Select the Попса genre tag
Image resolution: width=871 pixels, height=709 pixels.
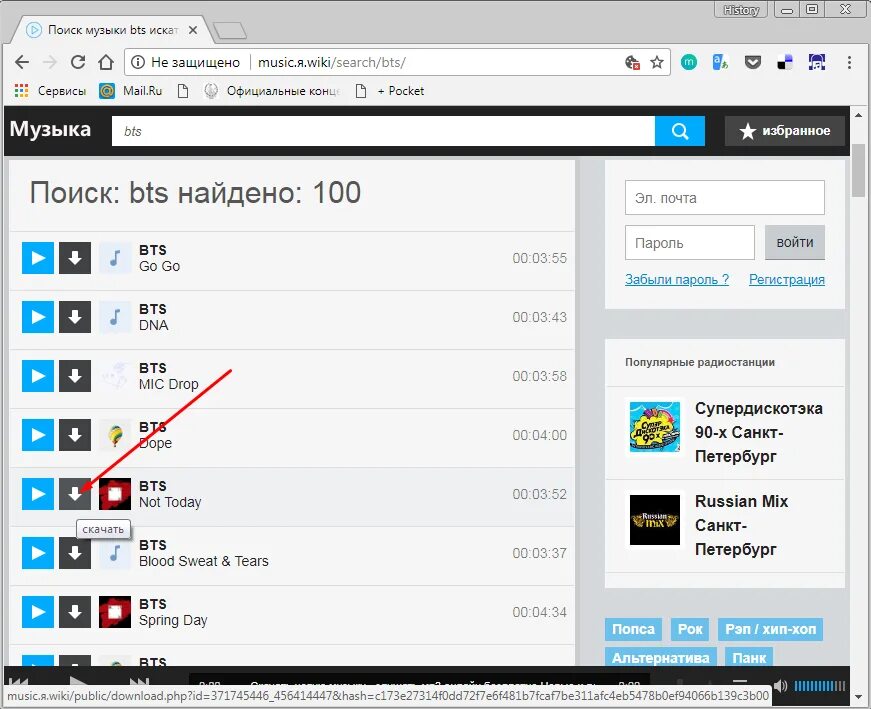[x=633, y=629]
